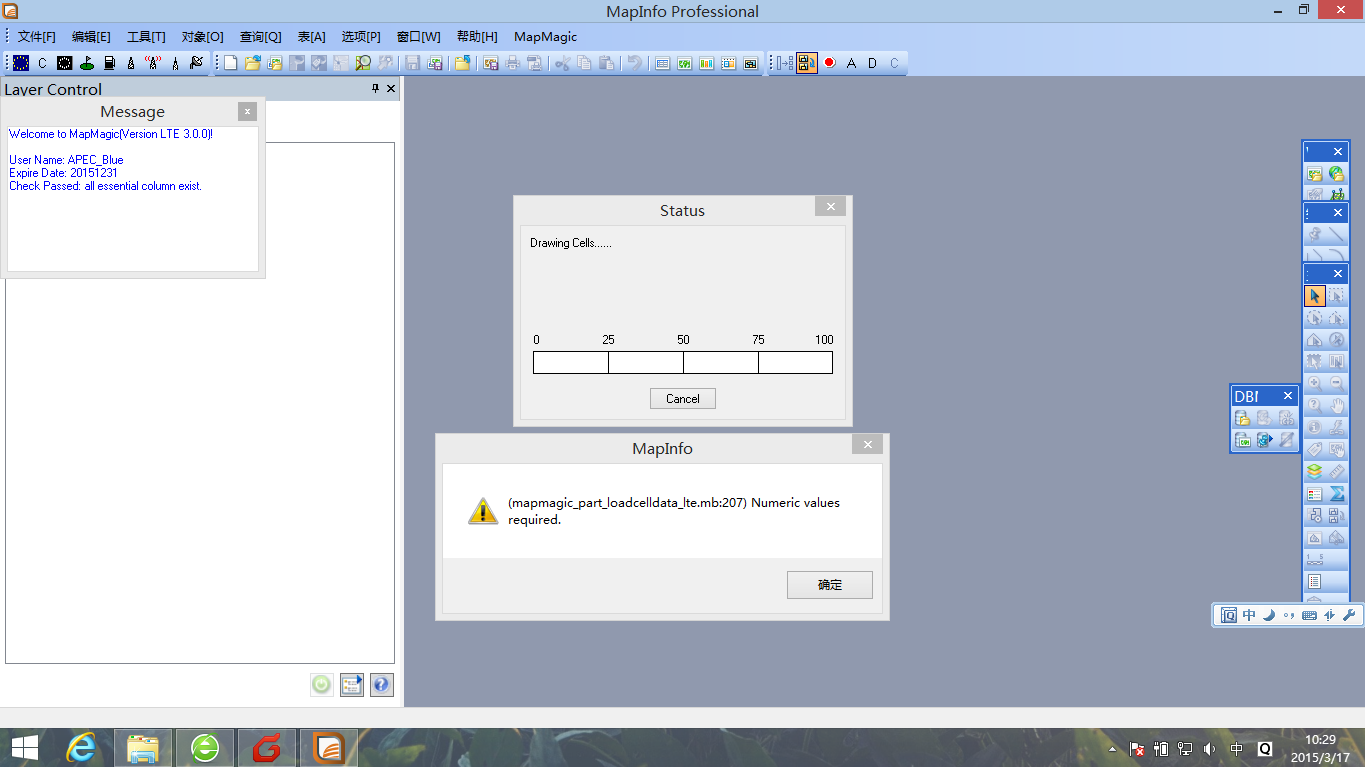Toggle the highlighted orange windows icon in toolbar

(807, 63)
